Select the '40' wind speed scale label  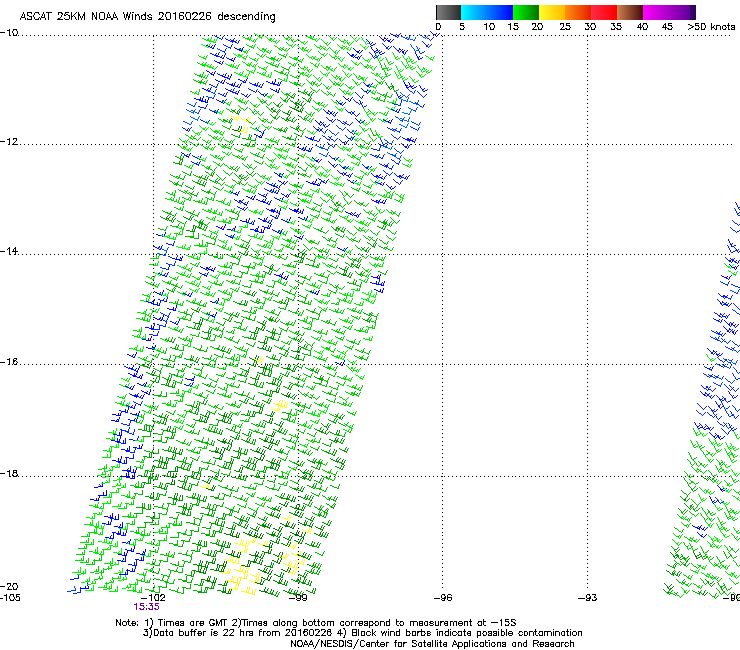(x=642, y=26)
